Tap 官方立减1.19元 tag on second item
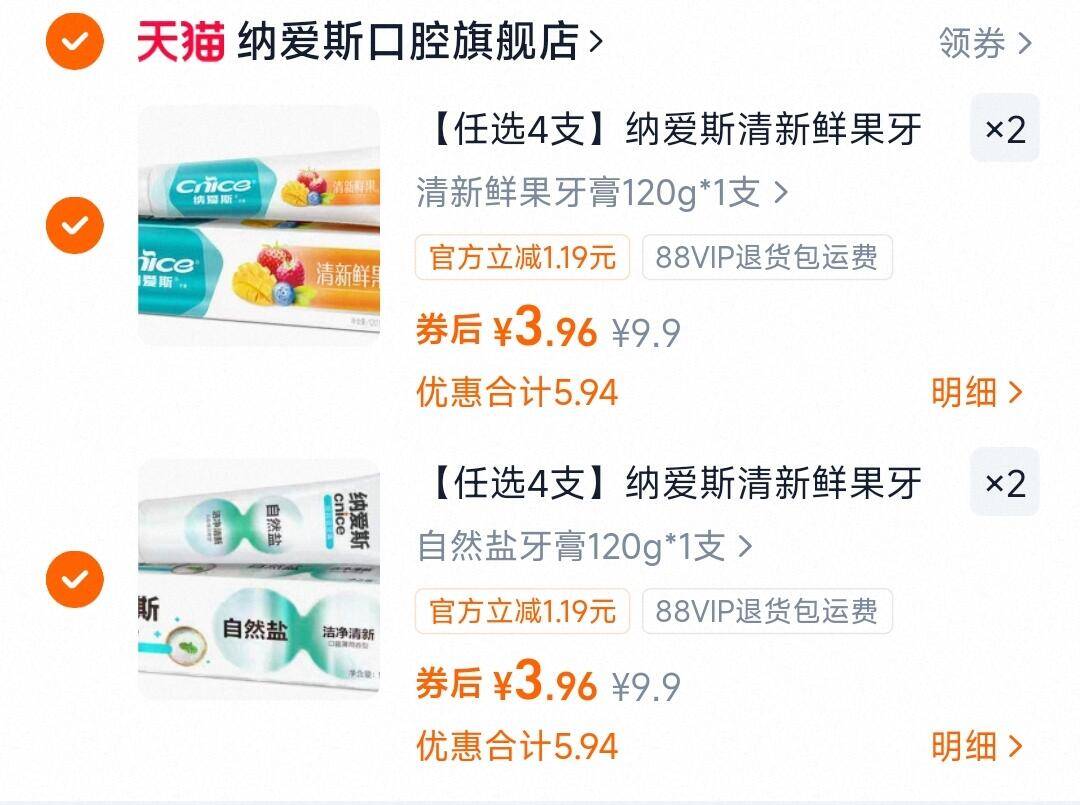This screenshot has width=1080, height=805. [x=522, y=611]
